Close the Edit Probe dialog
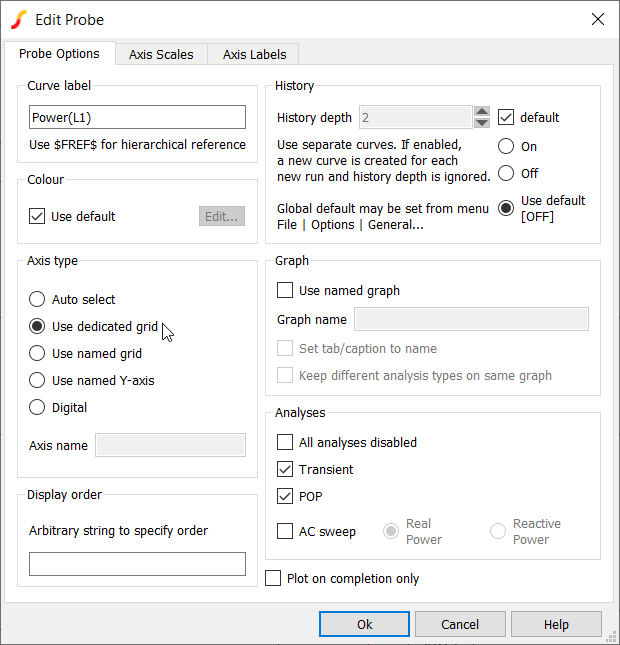 (x=598, y=19)
